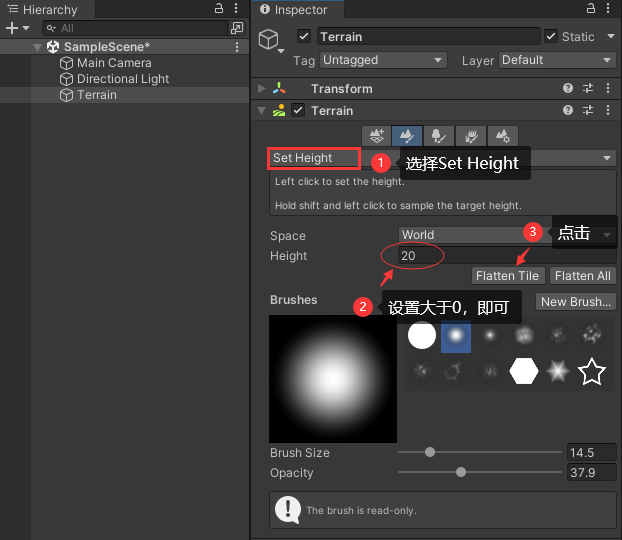Open Inspector panel options menu
This screenshot has height=540, width=622.
point(608,8)
